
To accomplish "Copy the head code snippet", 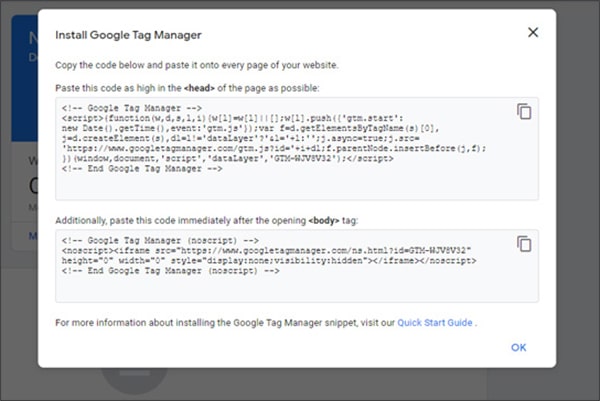I will tap(524, 112).
